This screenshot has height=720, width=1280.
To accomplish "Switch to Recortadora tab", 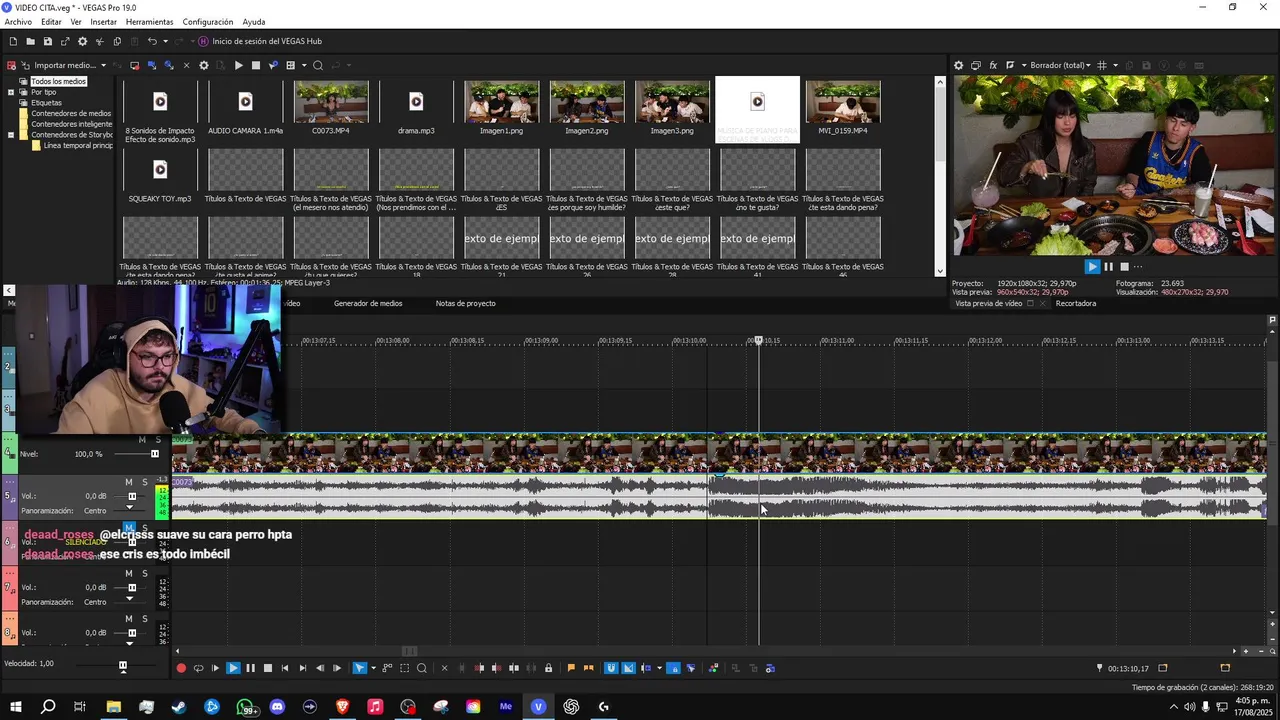I will (x=1076, y=303).
